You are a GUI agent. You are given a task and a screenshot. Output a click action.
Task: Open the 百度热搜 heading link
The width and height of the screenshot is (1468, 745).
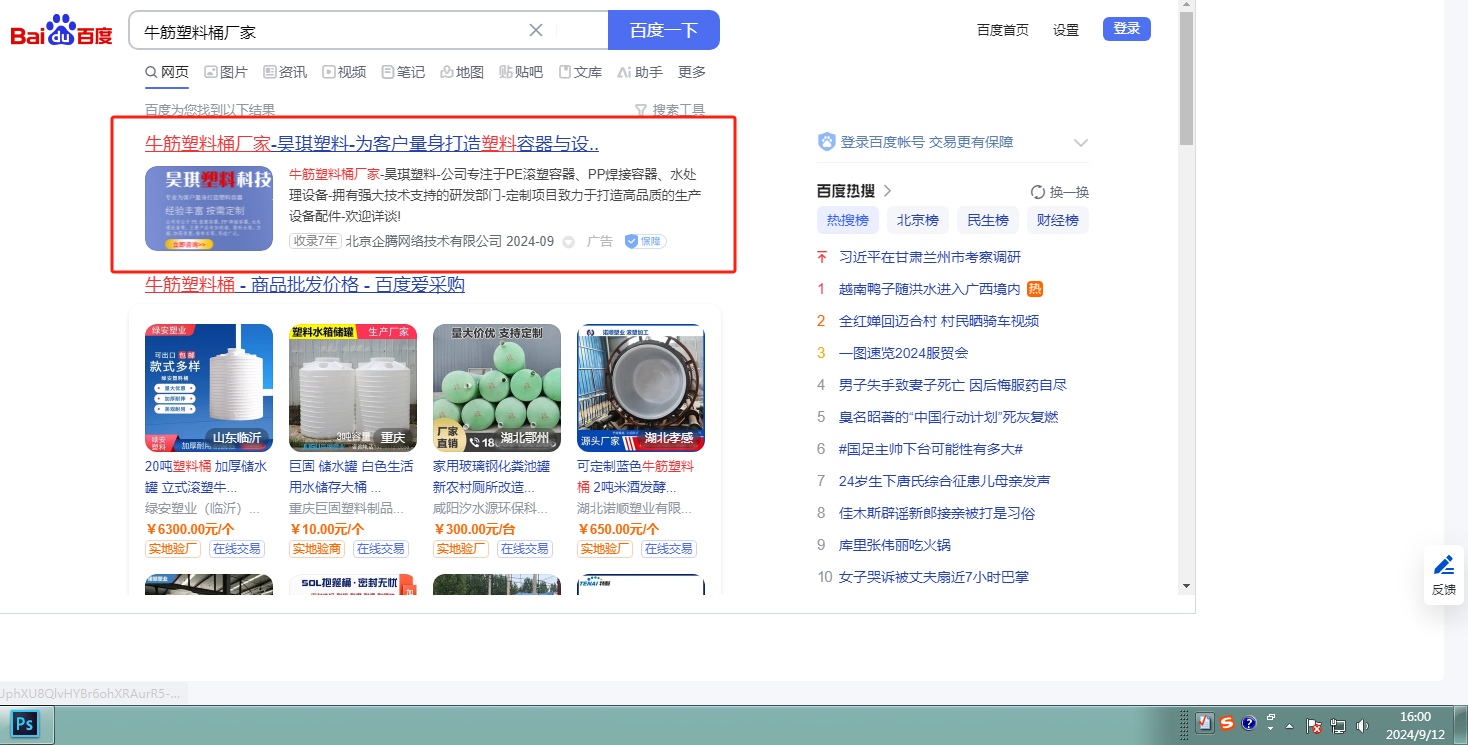pyautogui.click(x=854, y=191)
